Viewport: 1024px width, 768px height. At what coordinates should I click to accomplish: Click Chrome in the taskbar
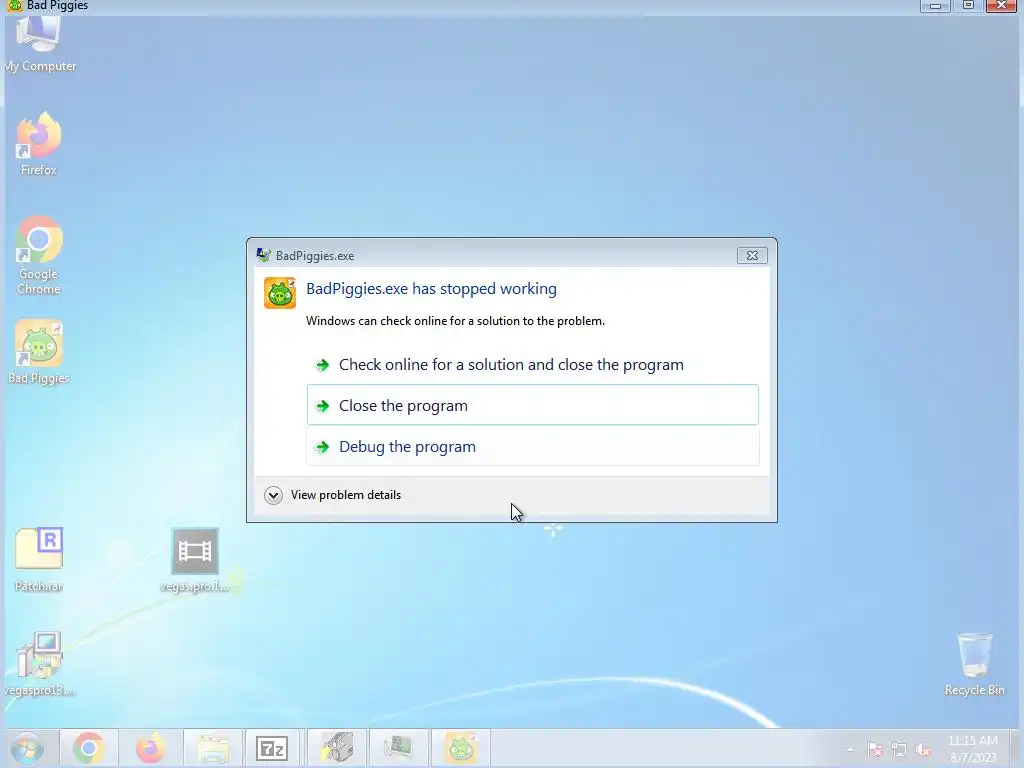point(89,748)
